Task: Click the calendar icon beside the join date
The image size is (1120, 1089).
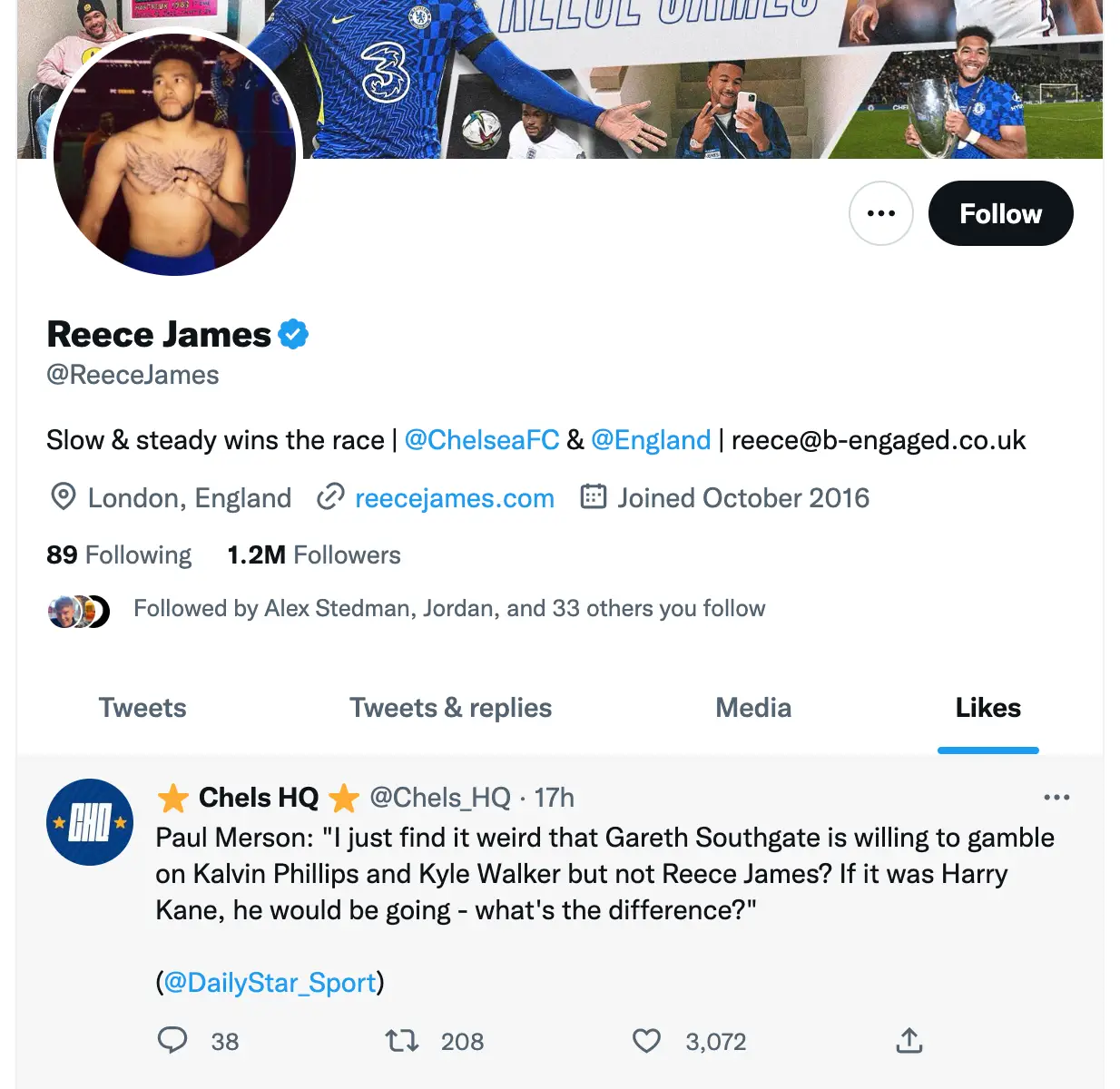Action: click(594, 497)
